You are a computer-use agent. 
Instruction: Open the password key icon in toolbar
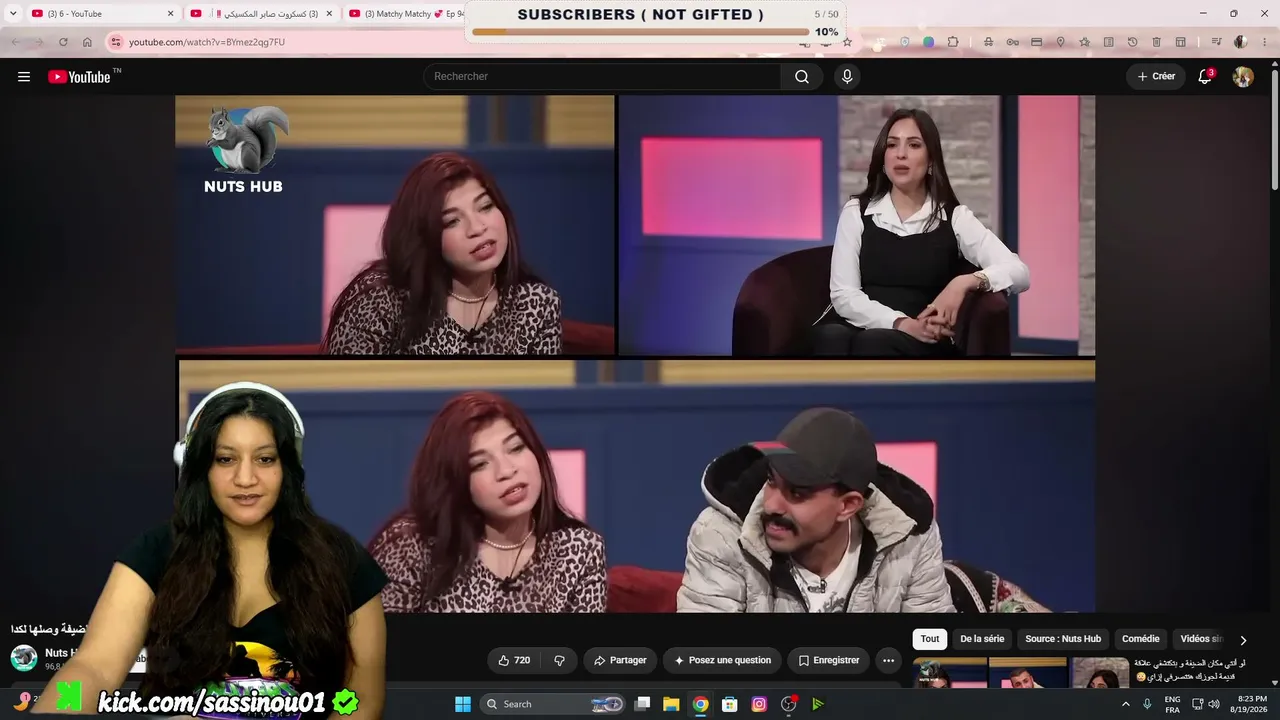click(x=1012, y=42)
